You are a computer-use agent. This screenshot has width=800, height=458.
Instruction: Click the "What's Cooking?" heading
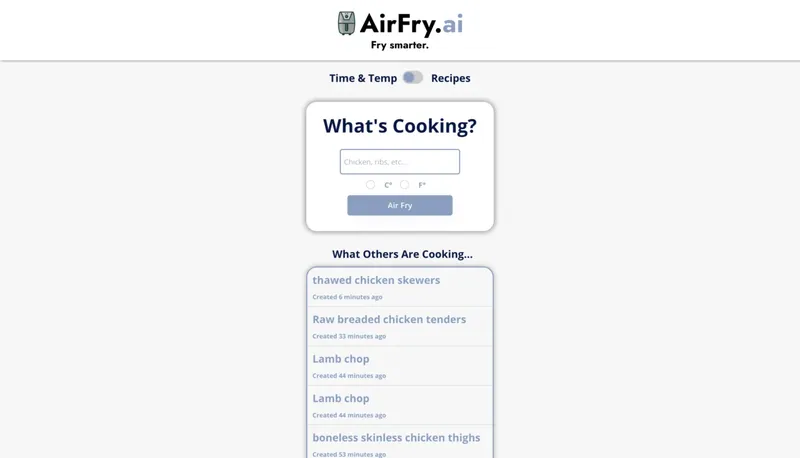coord(400,126)
